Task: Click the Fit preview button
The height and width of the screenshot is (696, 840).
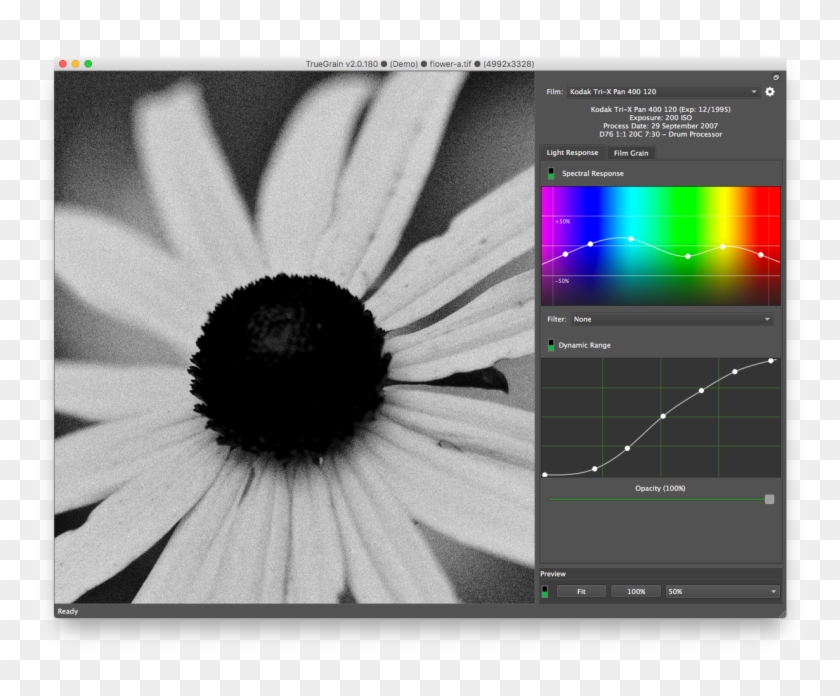Action: (581, 591)
